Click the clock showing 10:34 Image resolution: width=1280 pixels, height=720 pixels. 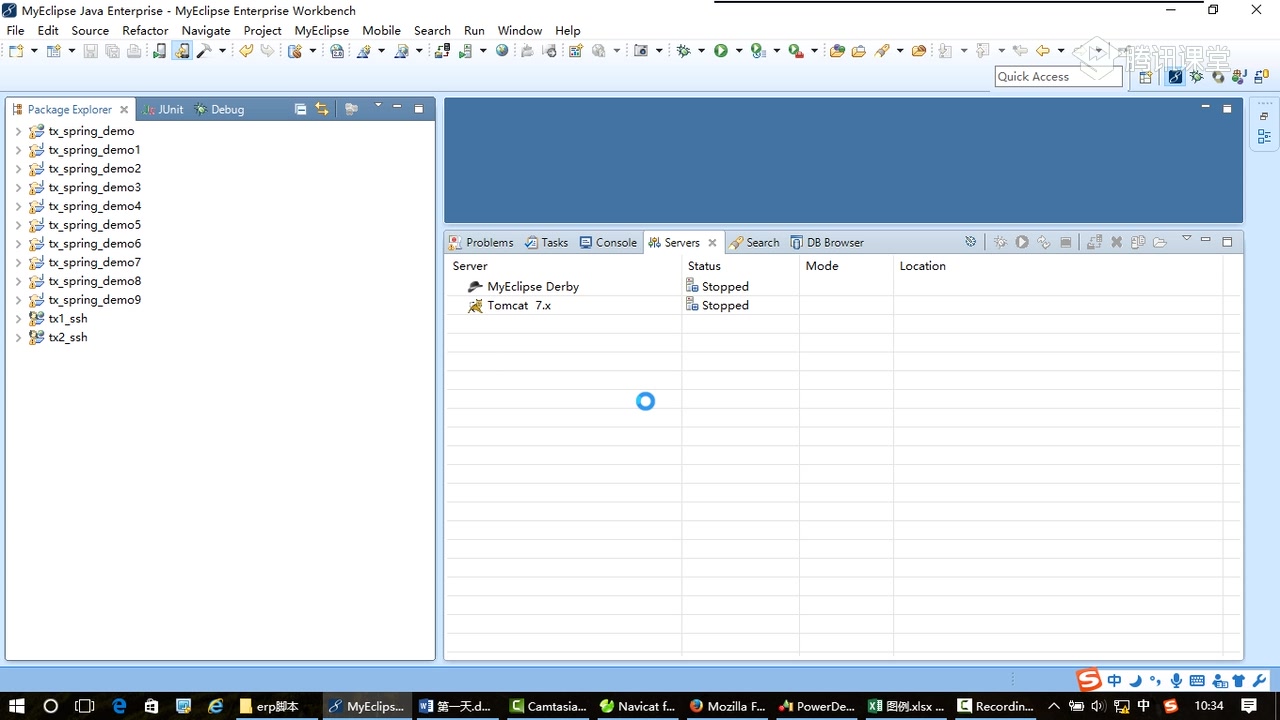click(1209, 706)
